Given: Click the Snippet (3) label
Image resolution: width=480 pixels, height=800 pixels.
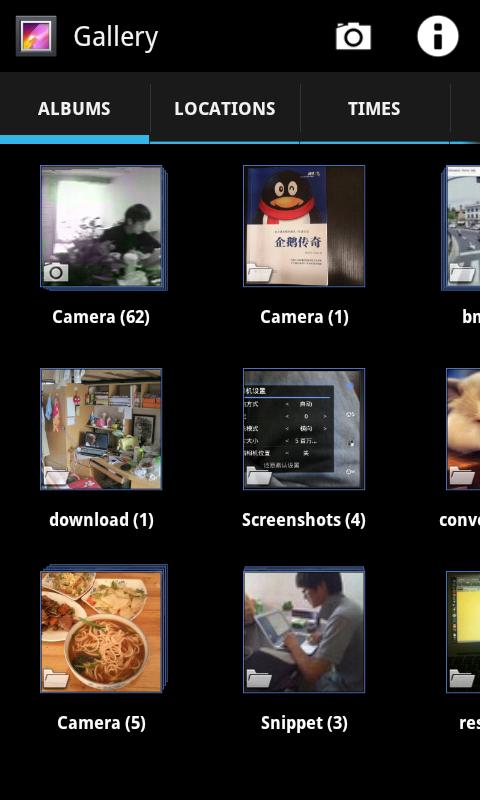Looking at the screenshot, I should pos(304,723).
